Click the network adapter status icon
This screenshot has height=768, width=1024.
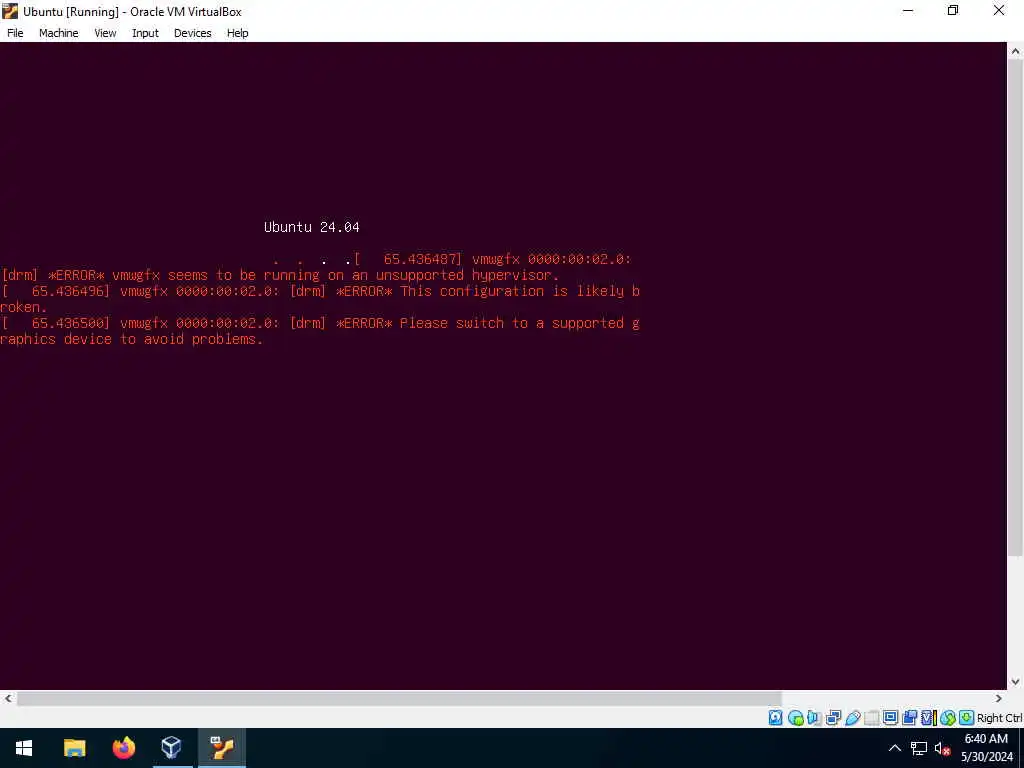tap(833, 718)
